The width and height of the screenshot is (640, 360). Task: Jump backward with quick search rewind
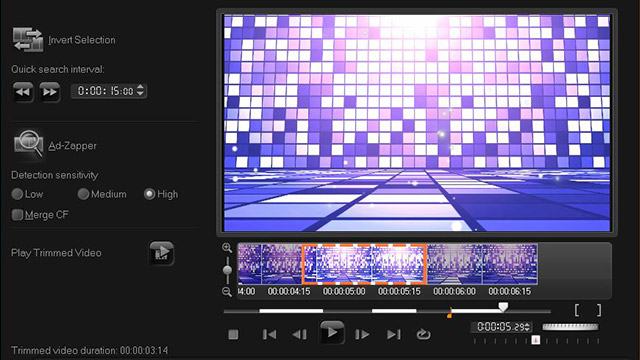coord(22,91)
